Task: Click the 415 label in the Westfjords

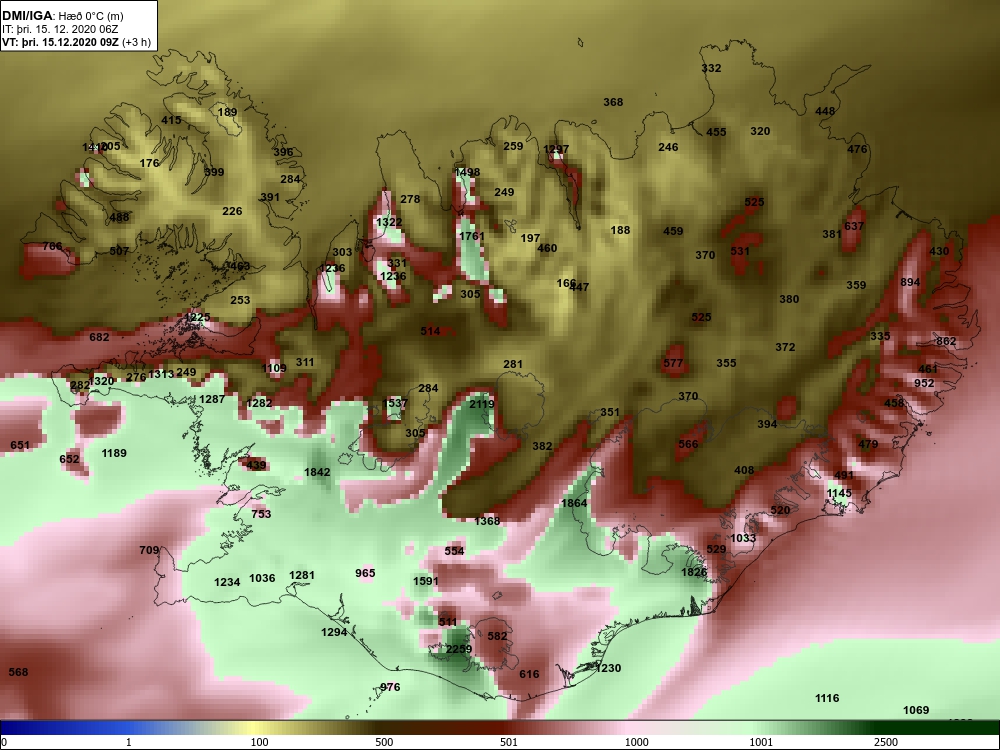Action: tap(171, 120)
